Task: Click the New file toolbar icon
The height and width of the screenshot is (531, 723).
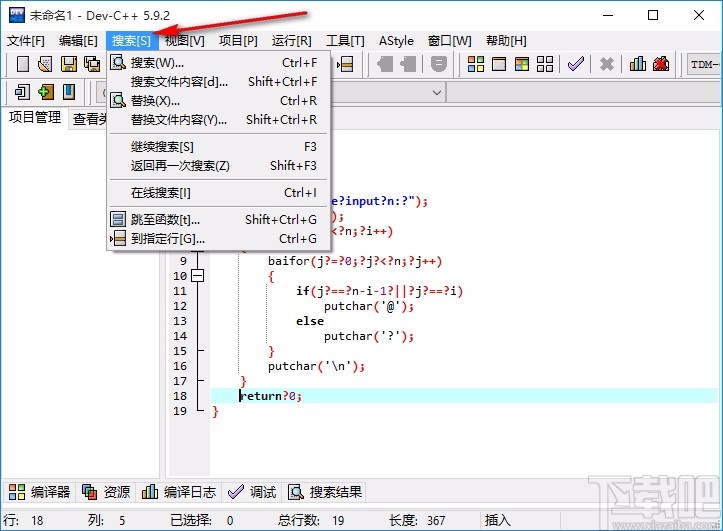Action: tap(23, 64)
